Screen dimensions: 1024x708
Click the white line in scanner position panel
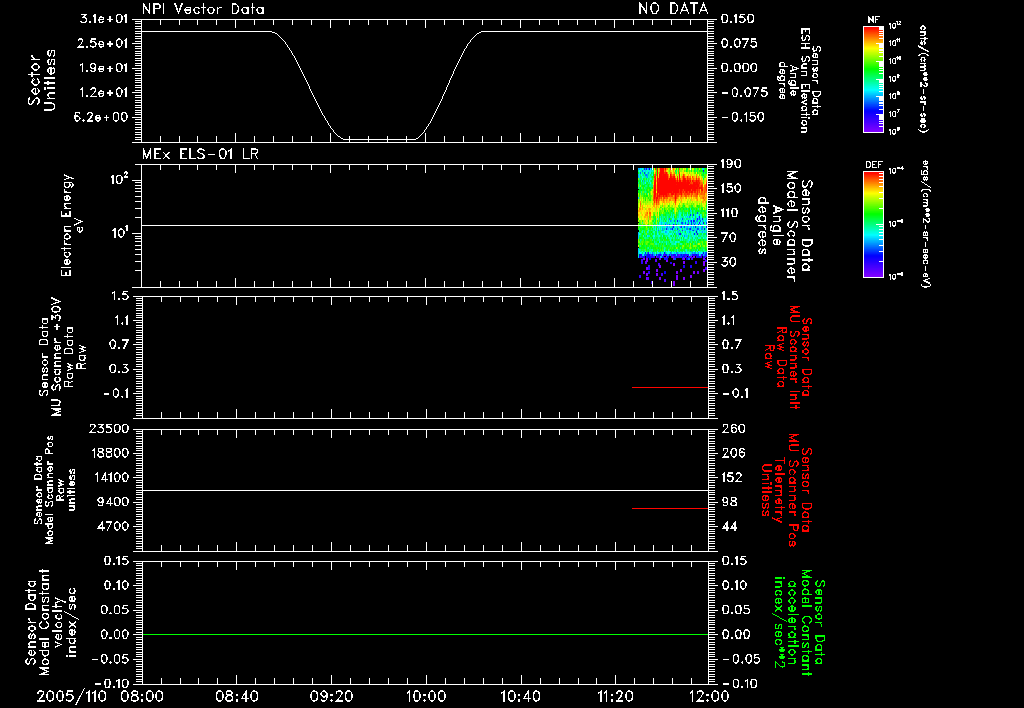[x=425, y=490]
